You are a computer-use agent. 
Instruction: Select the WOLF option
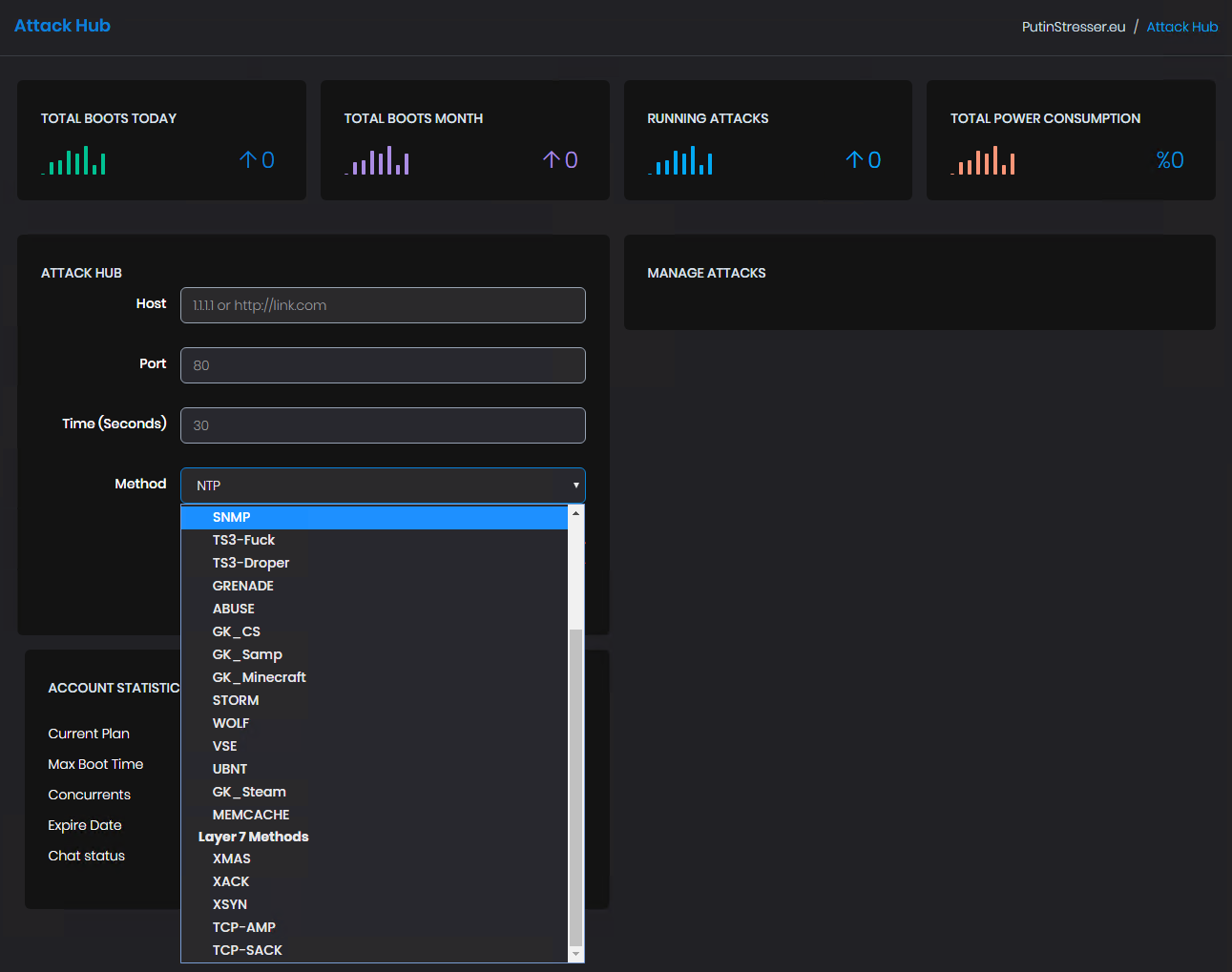click(x=374, y=723)
